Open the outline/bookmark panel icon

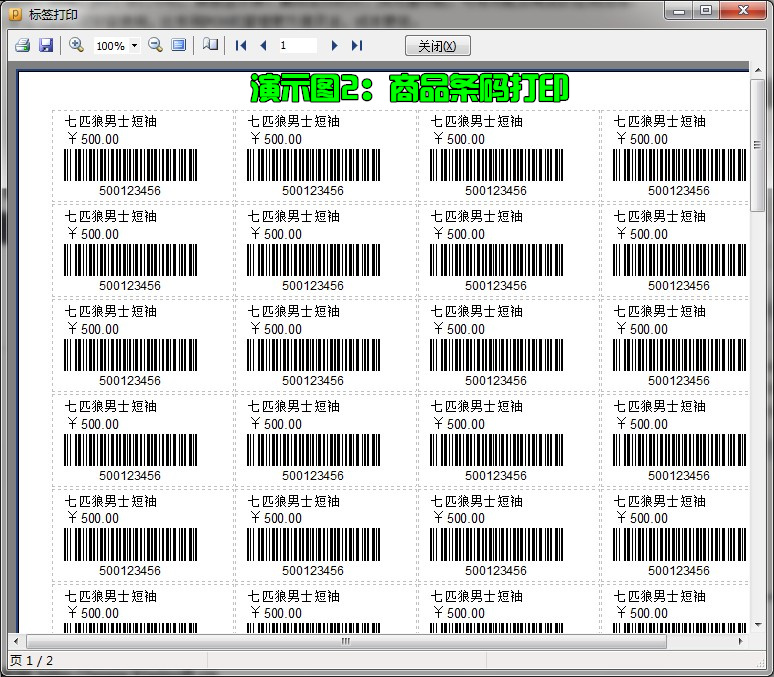coord(210,45)
